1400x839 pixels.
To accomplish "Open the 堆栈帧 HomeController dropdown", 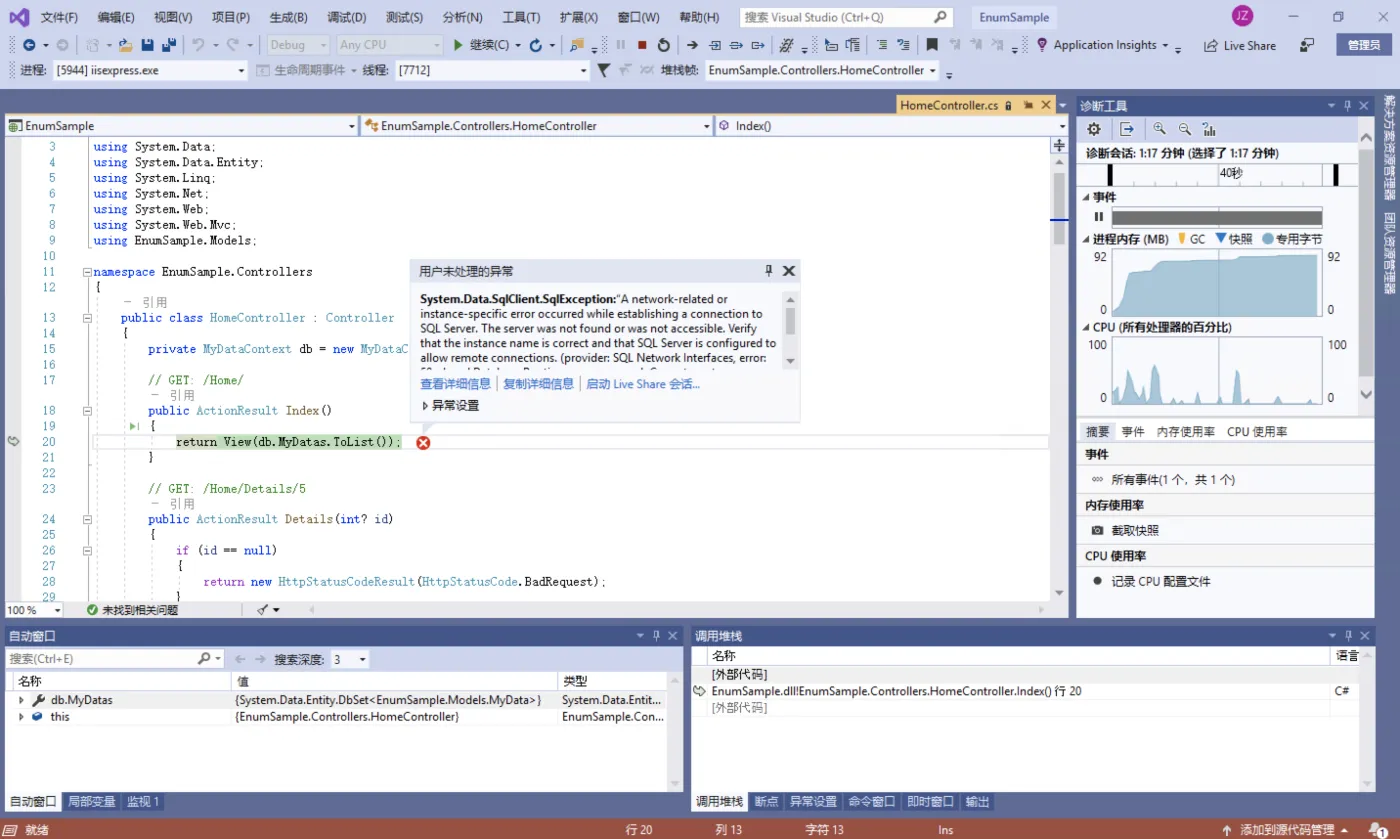I will [x=823, y=70].
